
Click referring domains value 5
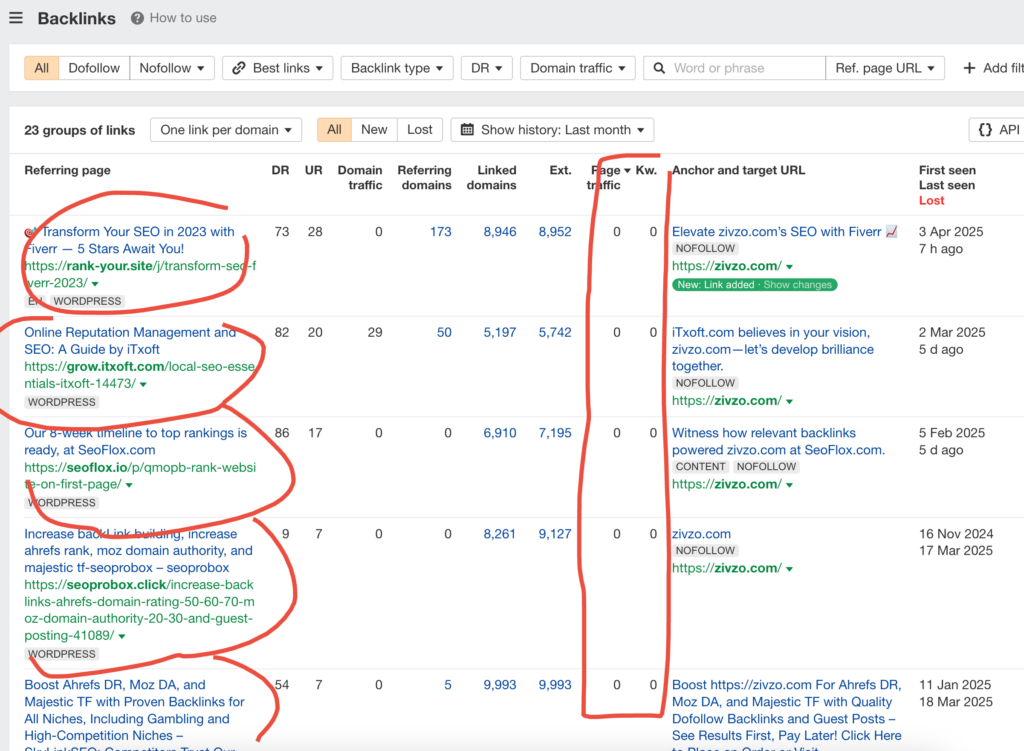[x=448, y=685]
